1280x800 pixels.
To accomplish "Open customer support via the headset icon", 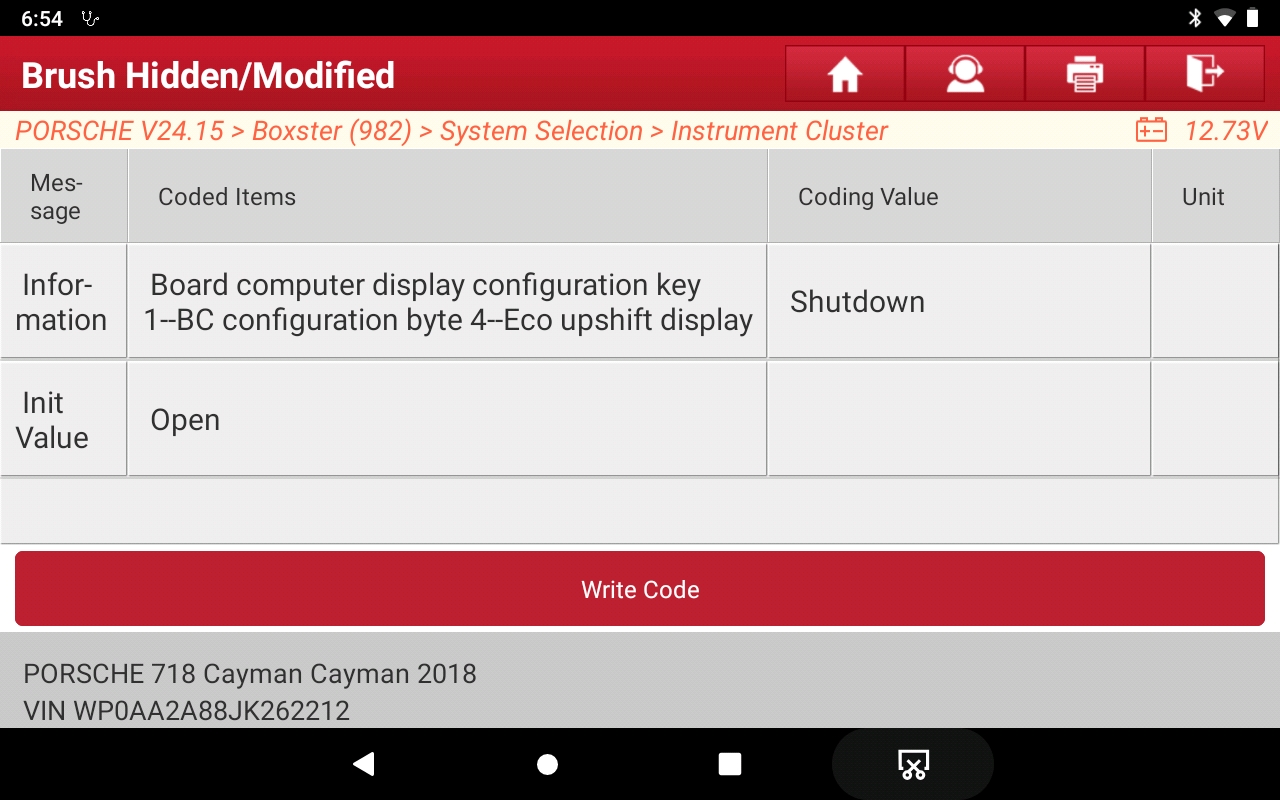I will pos(964,73).
